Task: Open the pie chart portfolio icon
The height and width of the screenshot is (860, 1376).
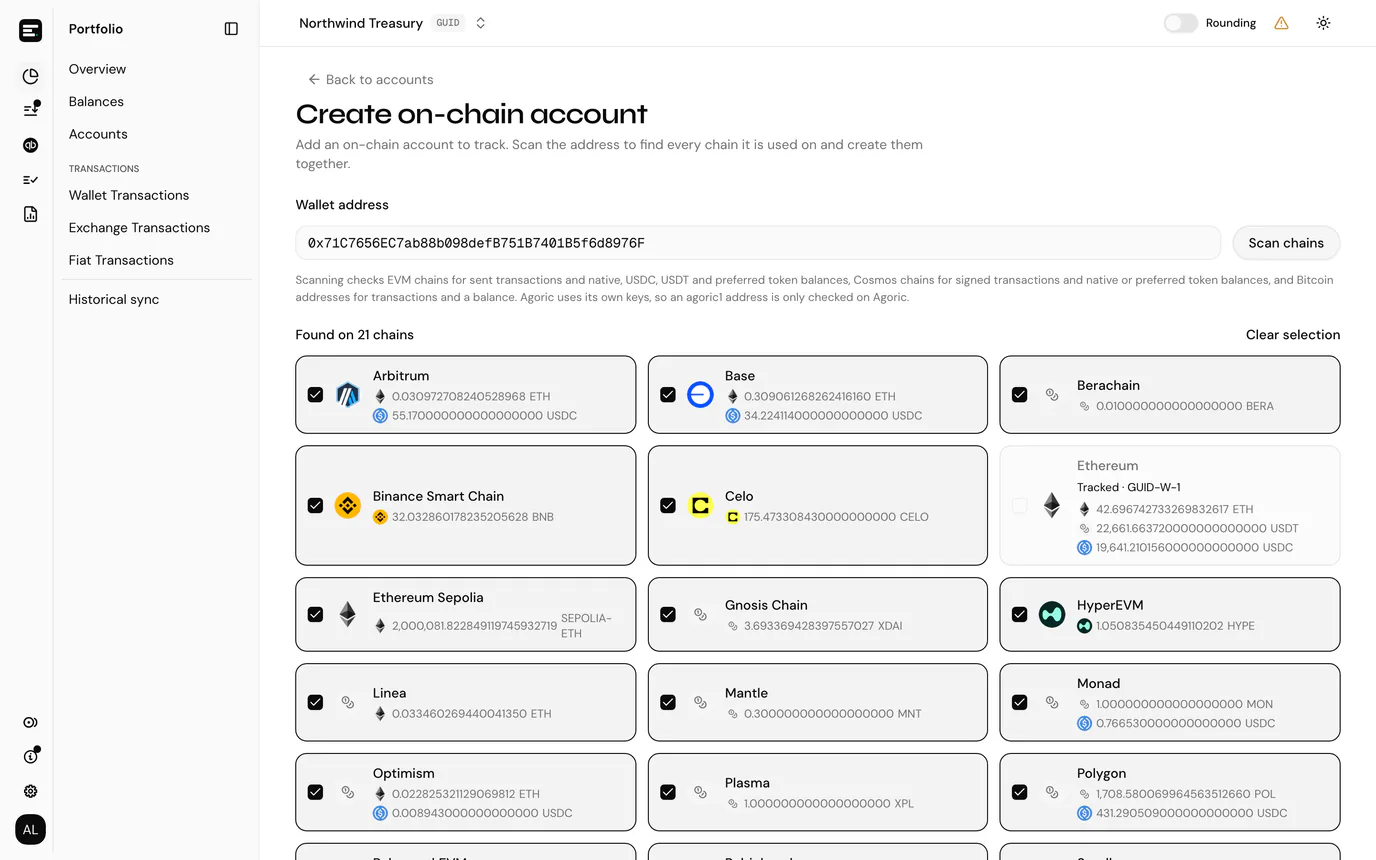Action: click(x=31, y=76)
